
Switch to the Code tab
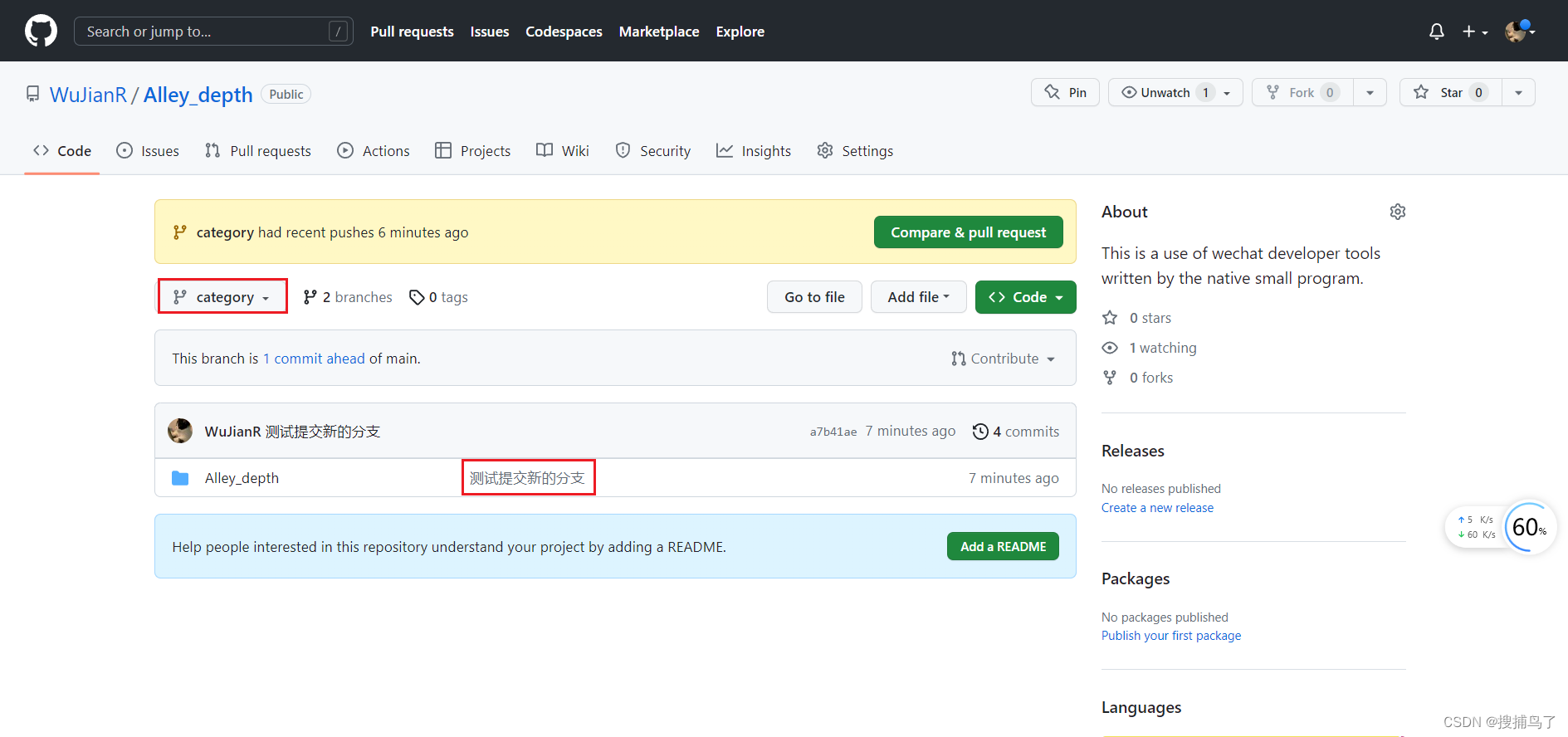(x=62, y=151)
